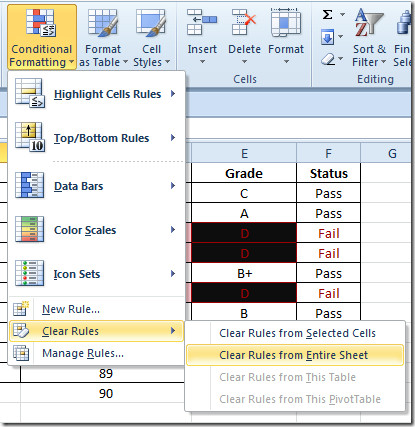Viewport: 415px width, 427px height.
Task: Click the cell with grade B+
Action: (x=244, y=273)
